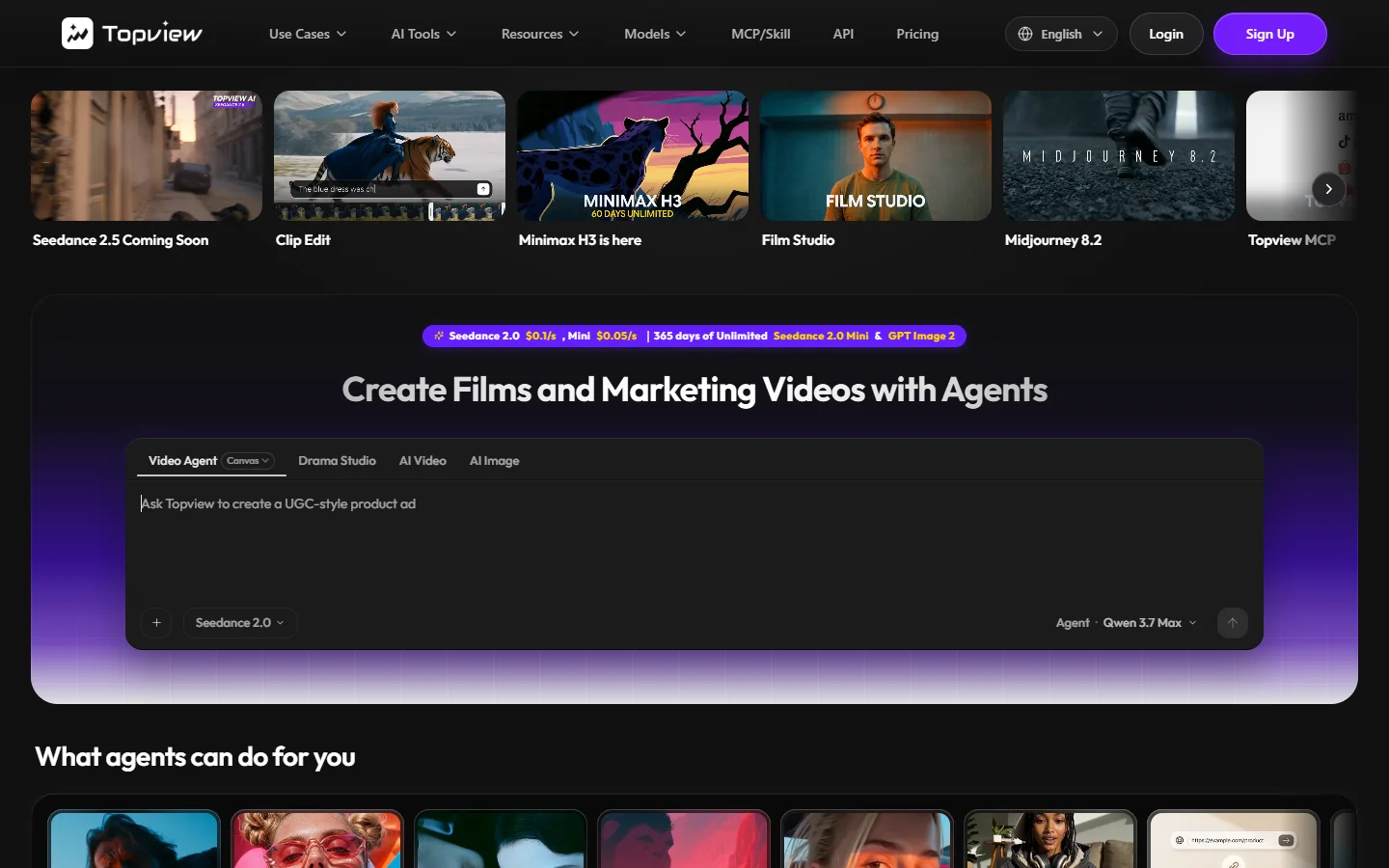This screenshot has height=868, width=1389.
Task: Click the 'What agents can do for you' heading
Action: click(x=195, y=757)
